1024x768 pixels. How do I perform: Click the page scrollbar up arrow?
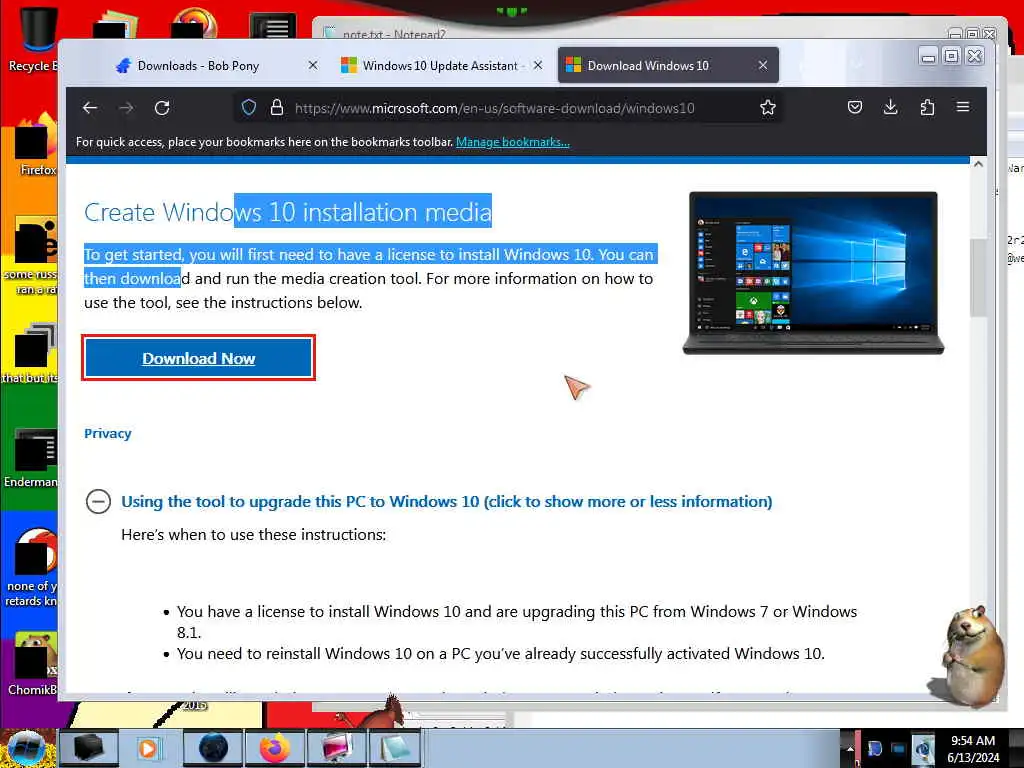pyautogui.click(x=978, y=165)
